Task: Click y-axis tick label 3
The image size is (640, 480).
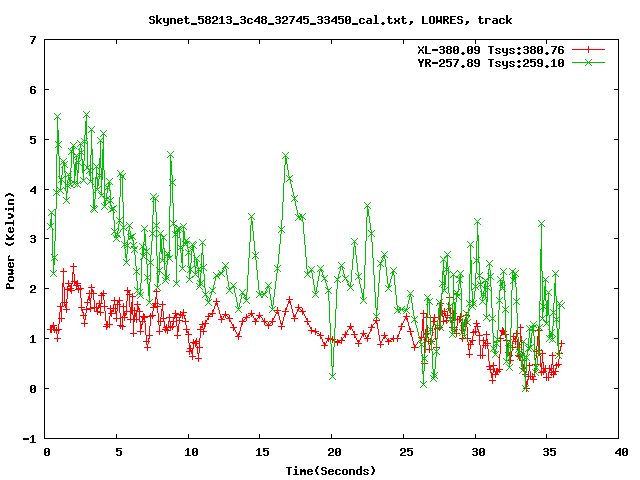Action: point(33,239)
